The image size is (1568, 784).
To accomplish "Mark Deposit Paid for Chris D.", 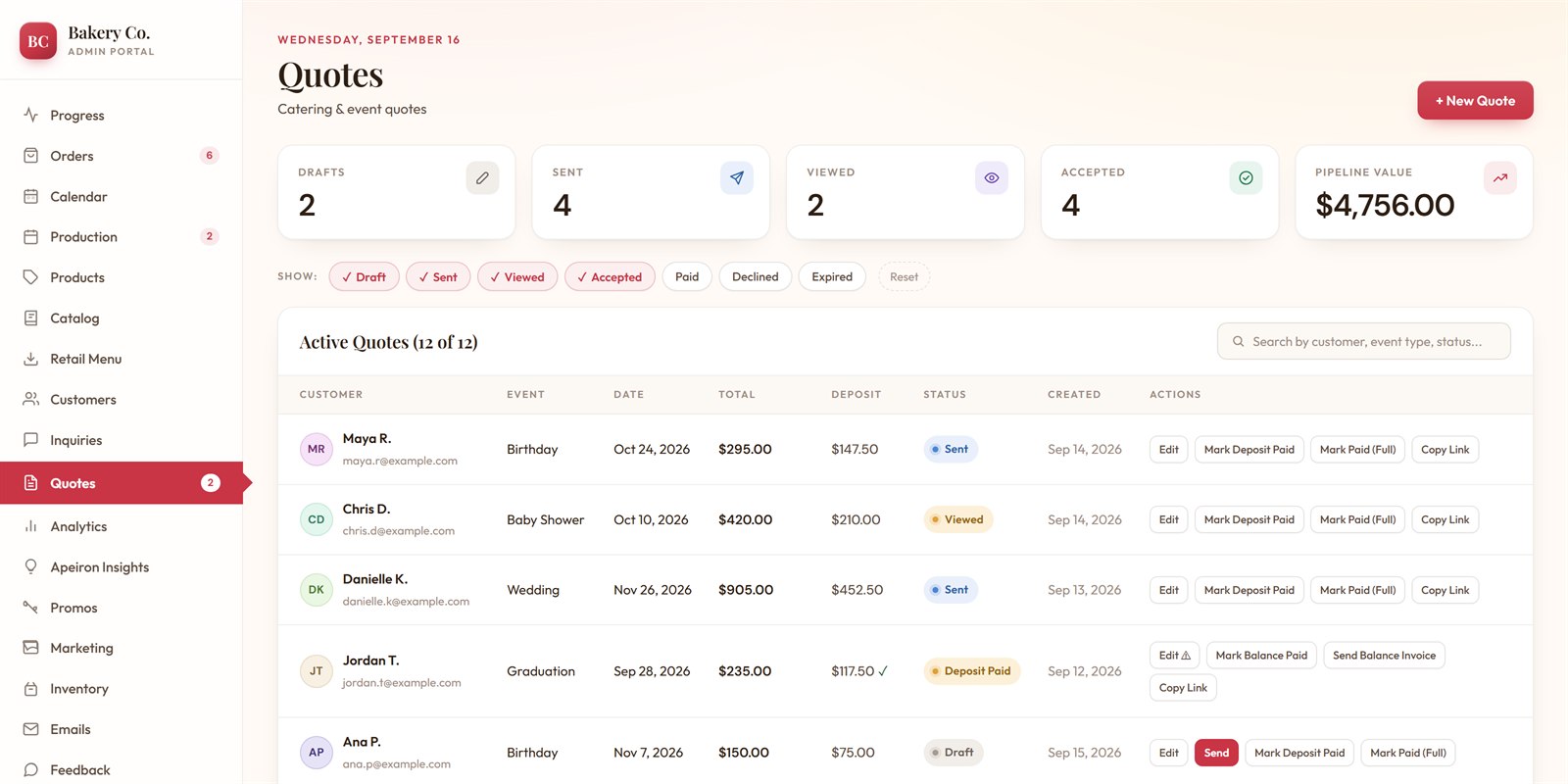I will pos(1249,519).
